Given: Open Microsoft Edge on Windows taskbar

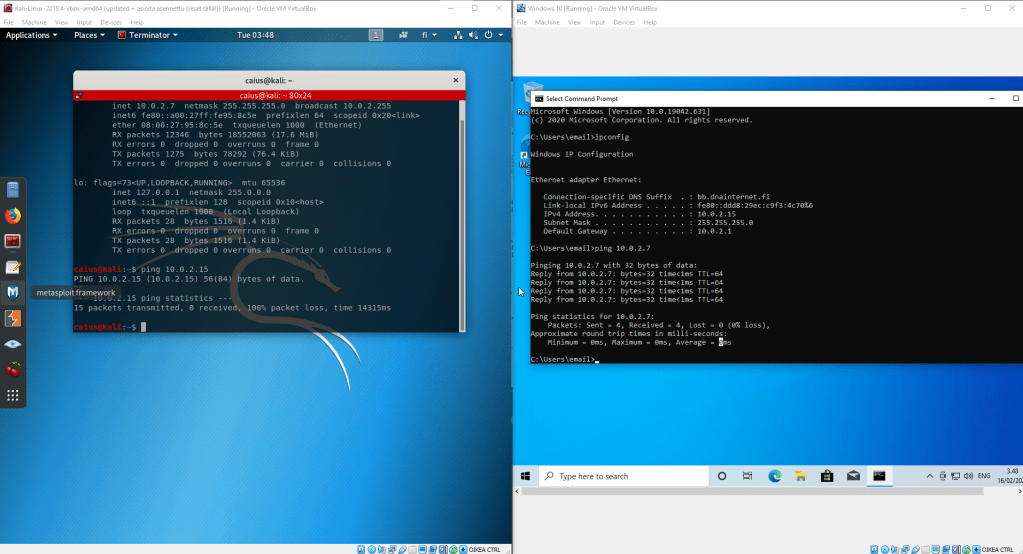Looking at the screenshot, I should click(775, 477).
